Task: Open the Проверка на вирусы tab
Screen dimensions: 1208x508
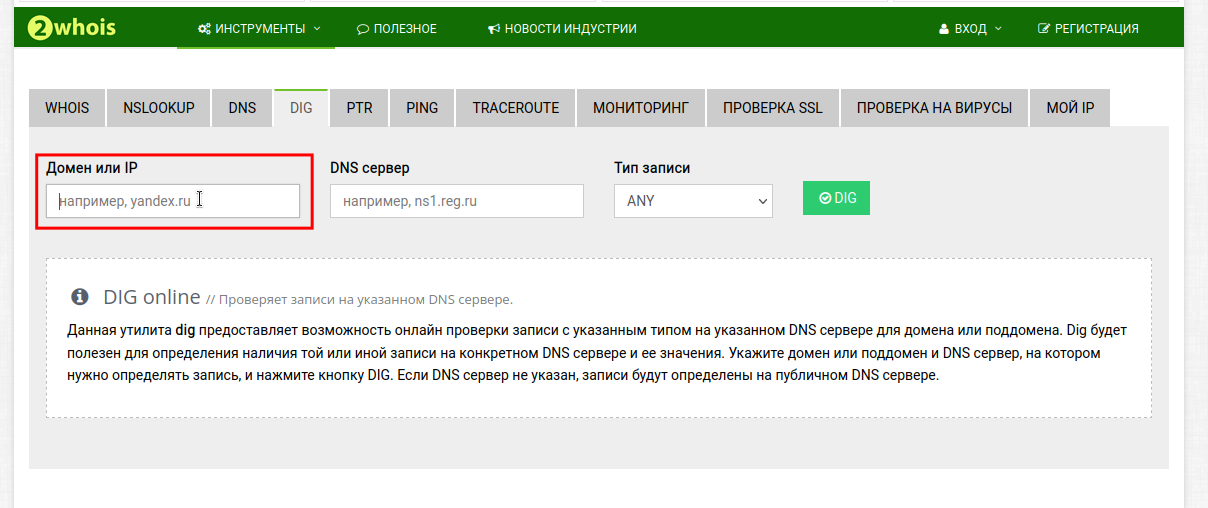Action: point(934,108)
